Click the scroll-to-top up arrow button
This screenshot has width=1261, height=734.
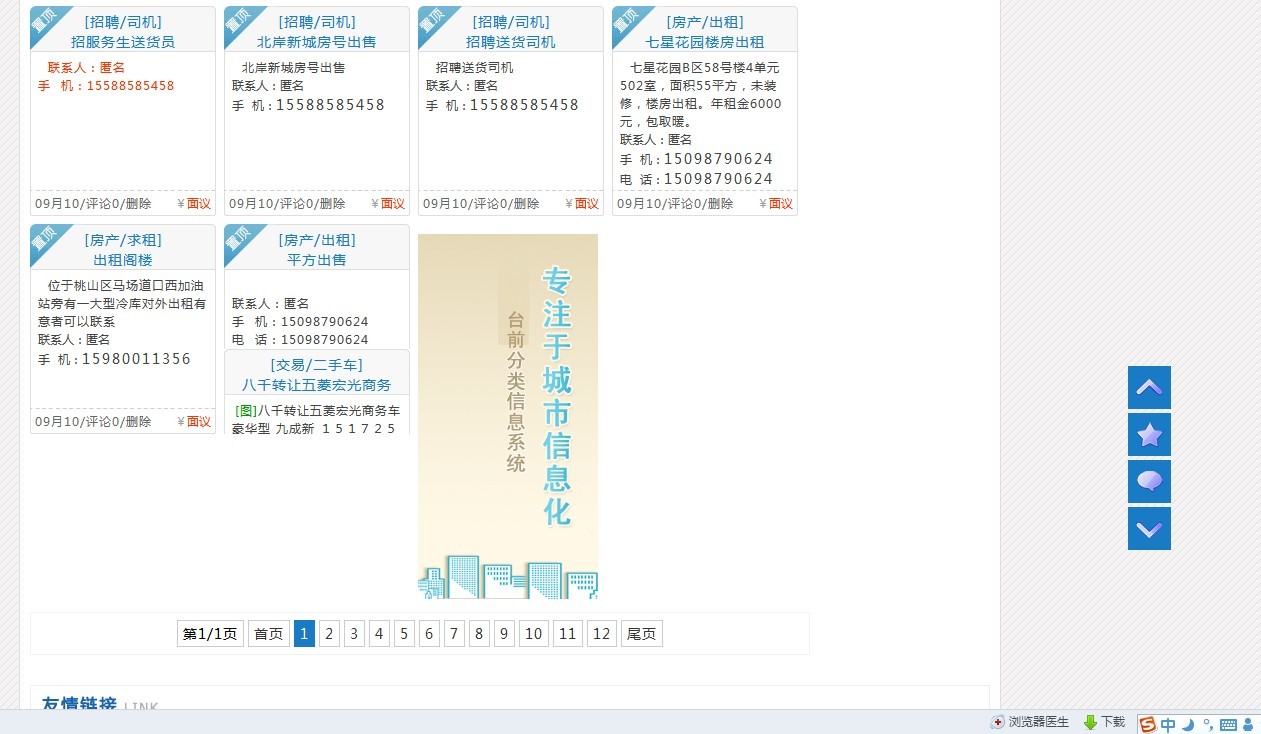click(1149, 387)
